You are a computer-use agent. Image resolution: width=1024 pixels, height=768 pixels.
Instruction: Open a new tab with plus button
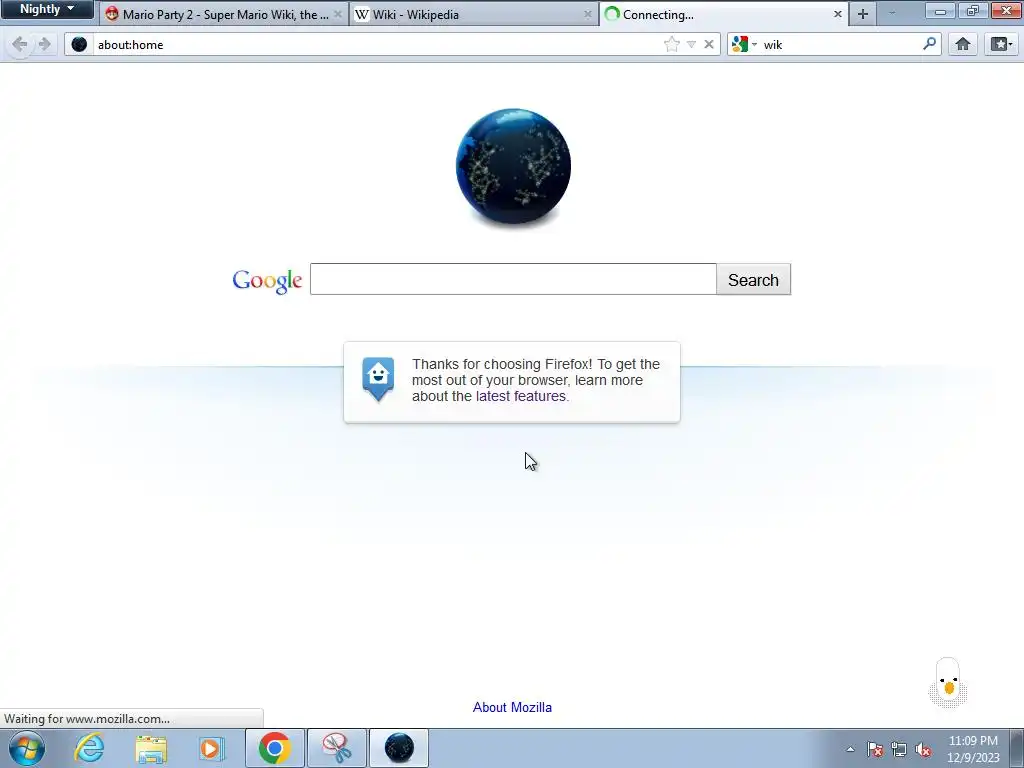coord(863,14)
